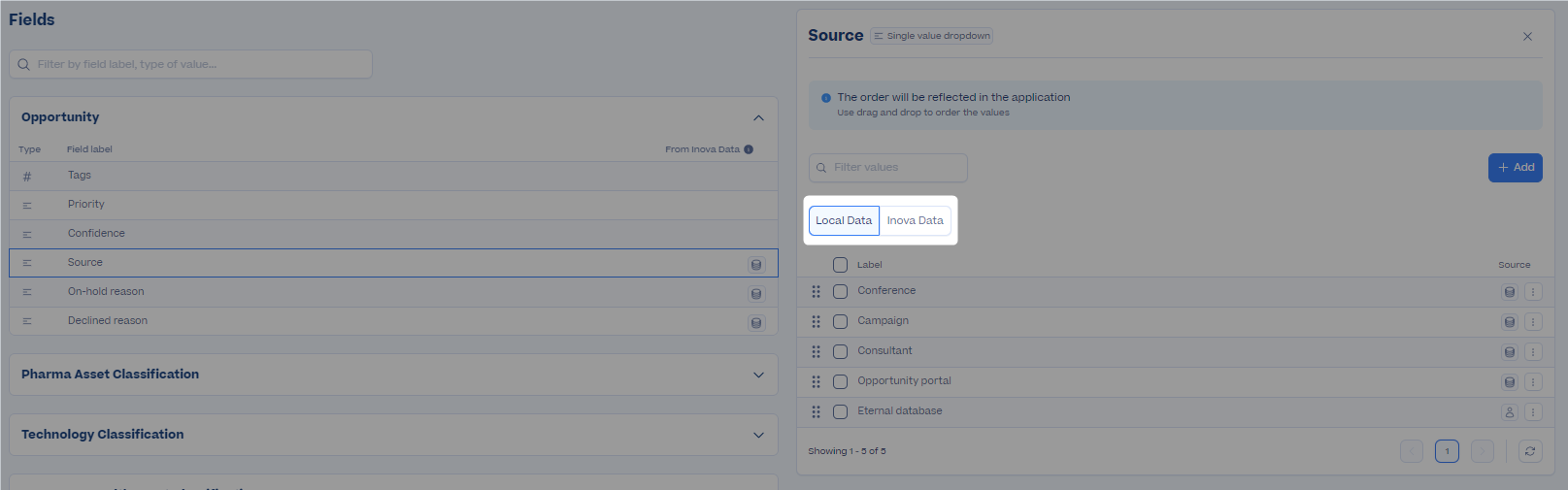
Task: Click the database icon in Declined reason row
Action: point(756,323)
